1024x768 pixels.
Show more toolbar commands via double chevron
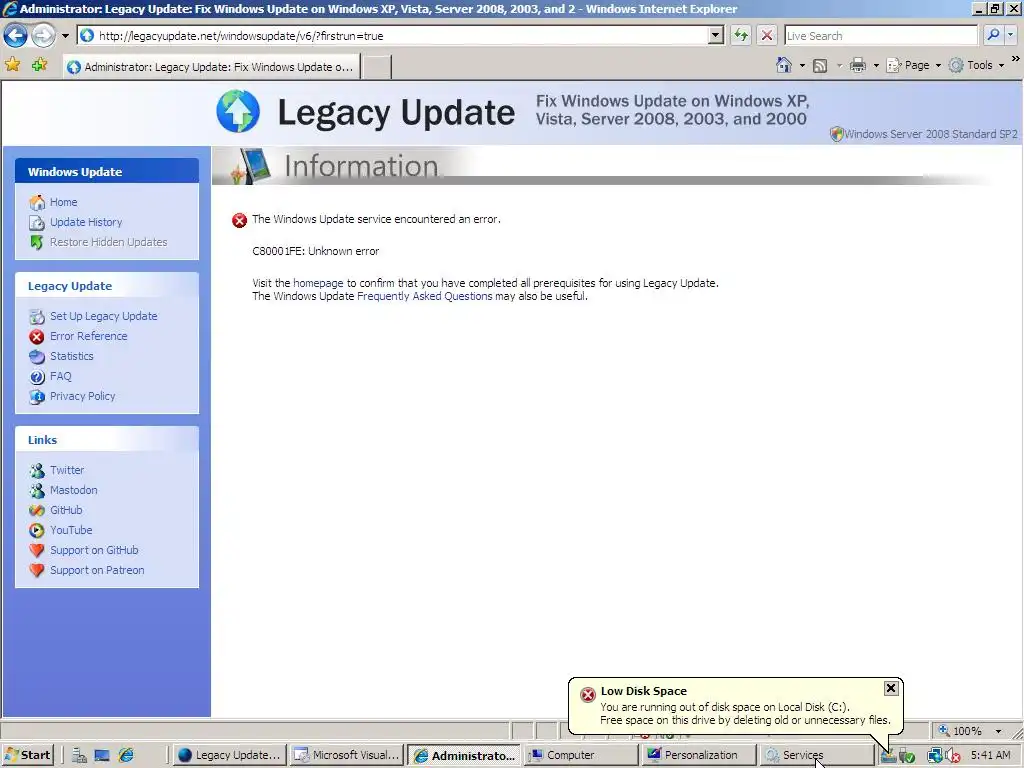pos(1016,59)
